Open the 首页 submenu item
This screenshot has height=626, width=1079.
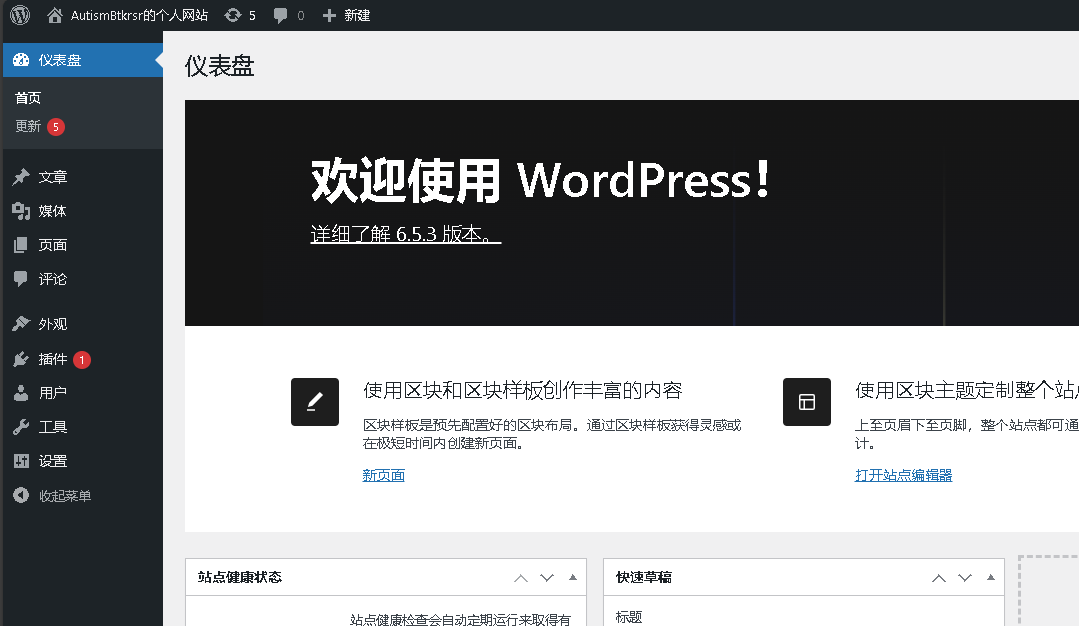coord(28,98)
